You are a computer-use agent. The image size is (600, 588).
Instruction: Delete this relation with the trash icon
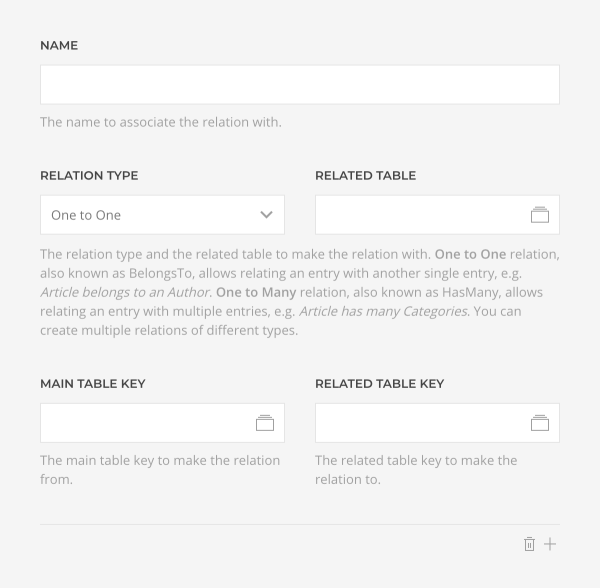pos(529,544)
